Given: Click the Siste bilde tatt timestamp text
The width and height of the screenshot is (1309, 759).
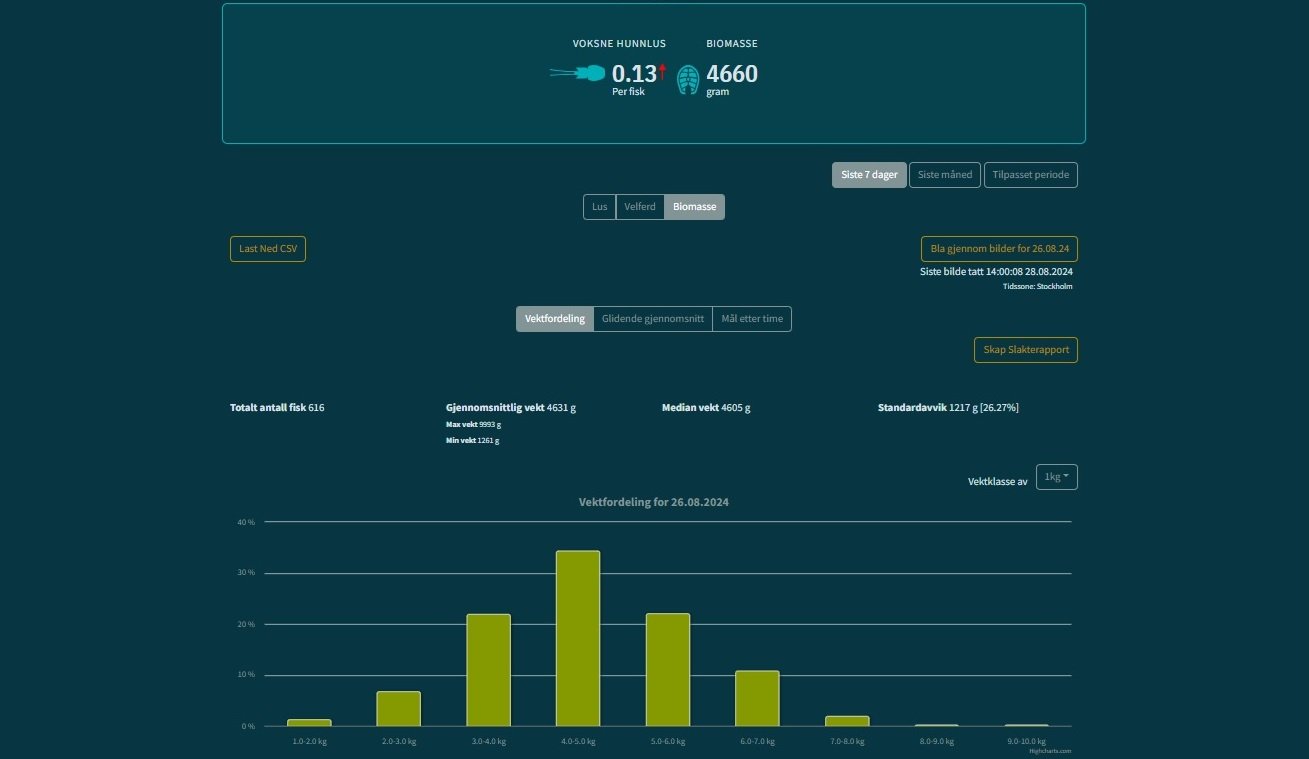Looking at the screenshot, I should click(997, 272).
